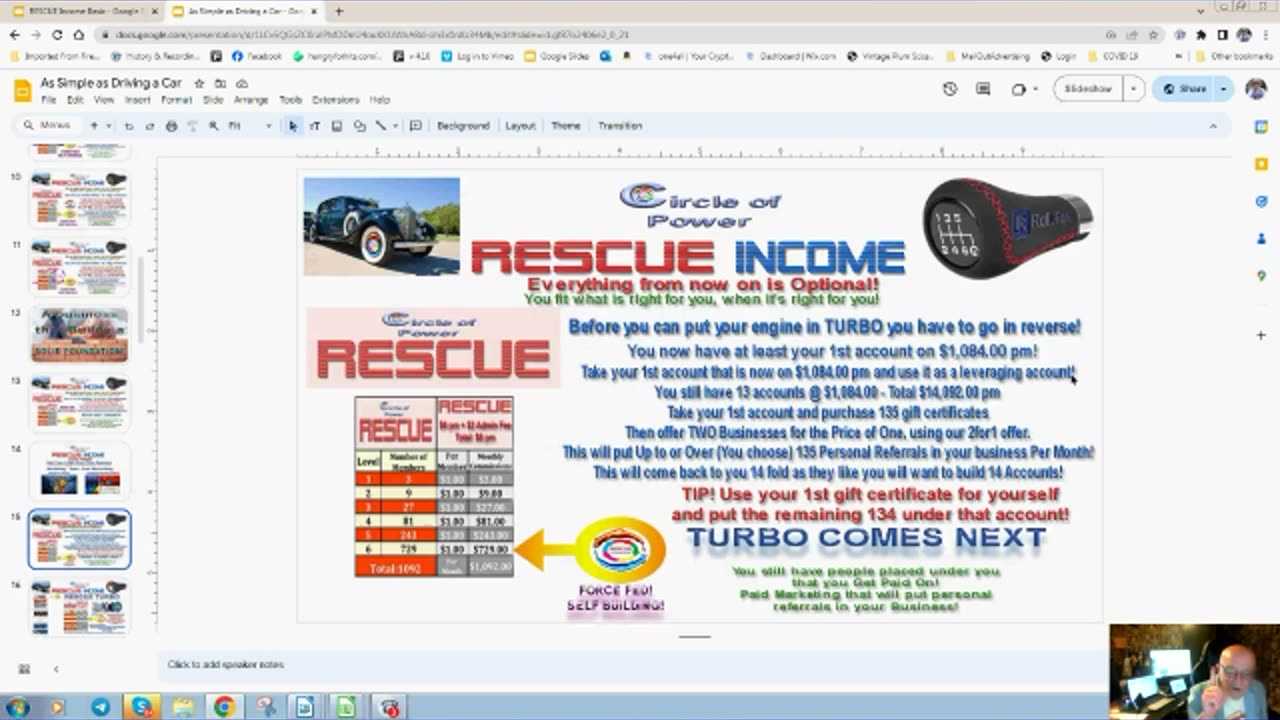Open Tasks side panel icon
This screenshot has width=1280, height=720.
point(1262,201)
